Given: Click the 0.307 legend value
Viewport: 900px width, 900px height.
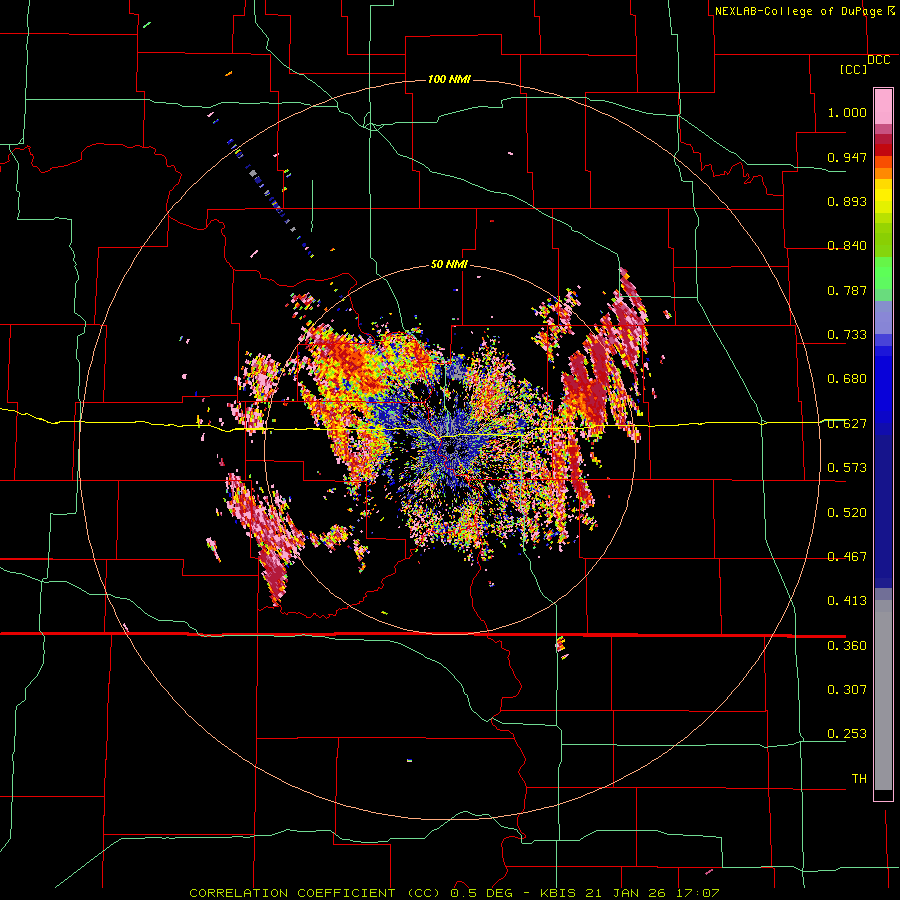Looking at the screenshot, I should click(x=847, y=689).
